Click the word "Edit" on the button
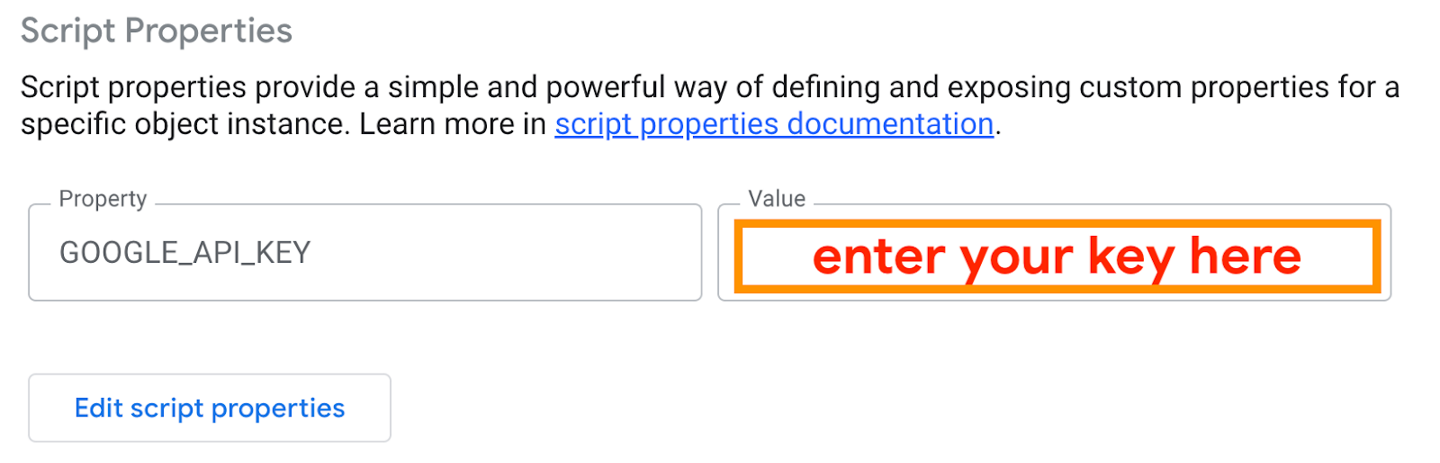Viewport: 1440px width, 463px height. click(x=96, y=408)
